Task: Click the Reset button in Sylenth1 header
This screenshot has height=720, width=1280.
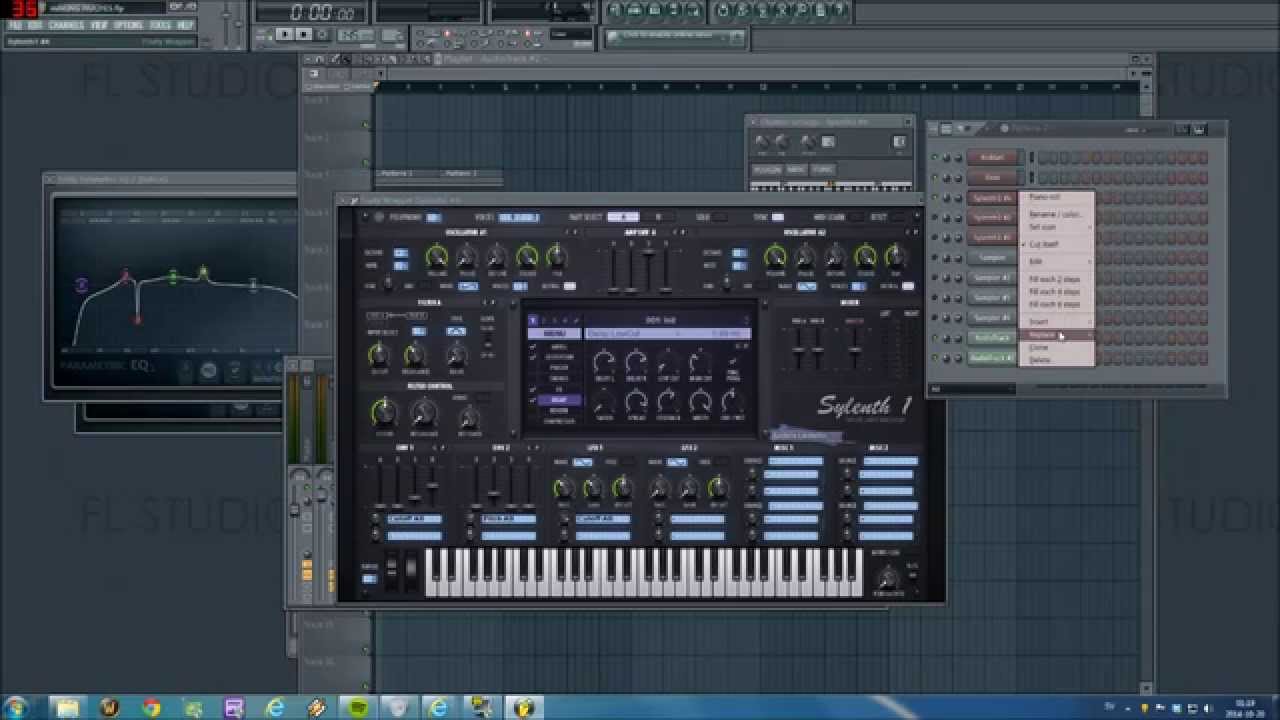Action: 898,217
